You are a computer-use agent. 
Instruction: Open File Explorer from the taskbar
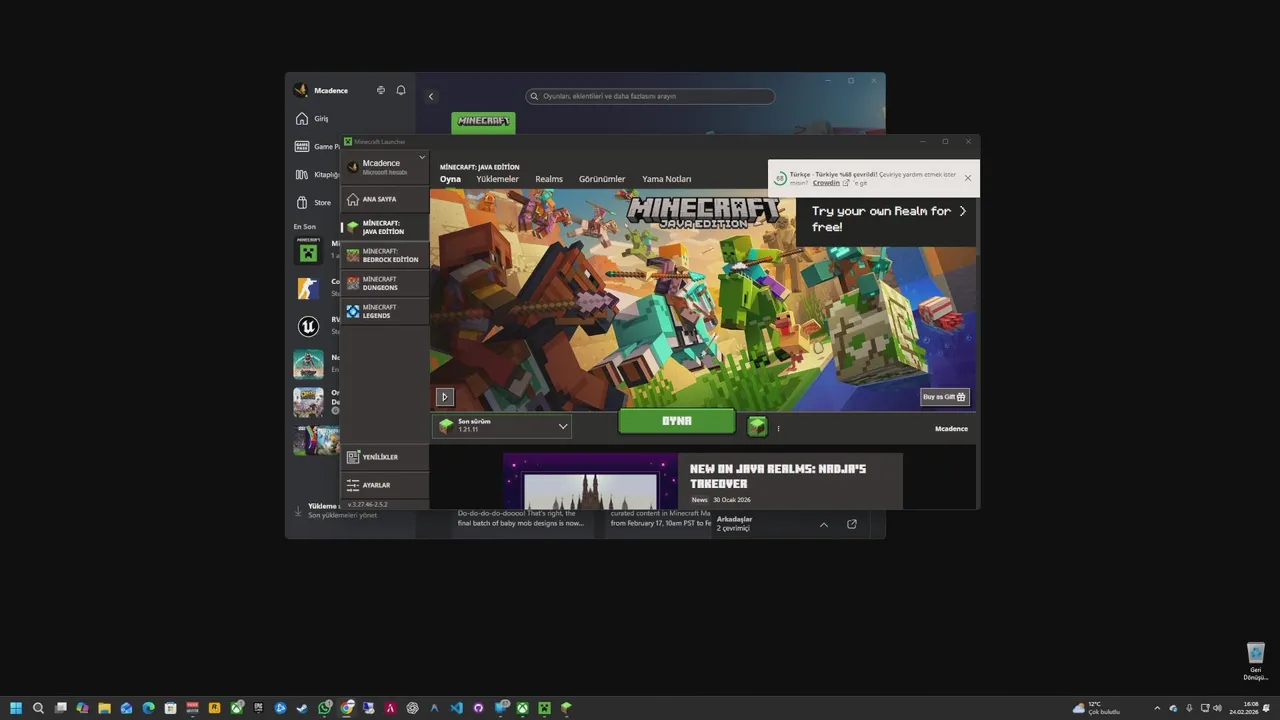104,708
